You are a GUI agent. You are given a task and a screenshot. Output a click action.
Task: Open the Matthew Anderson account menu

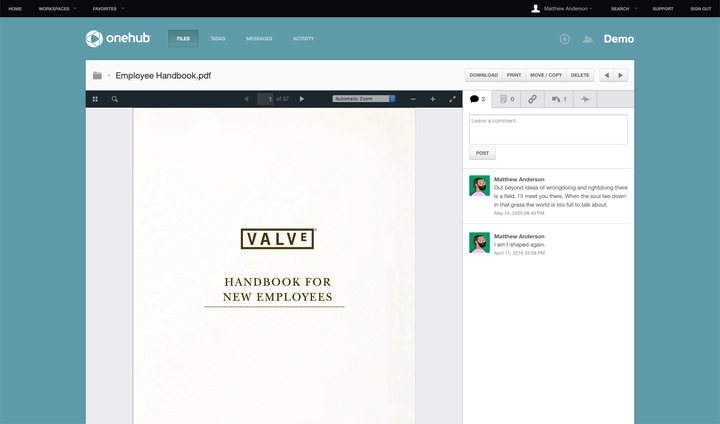[568, 9]
